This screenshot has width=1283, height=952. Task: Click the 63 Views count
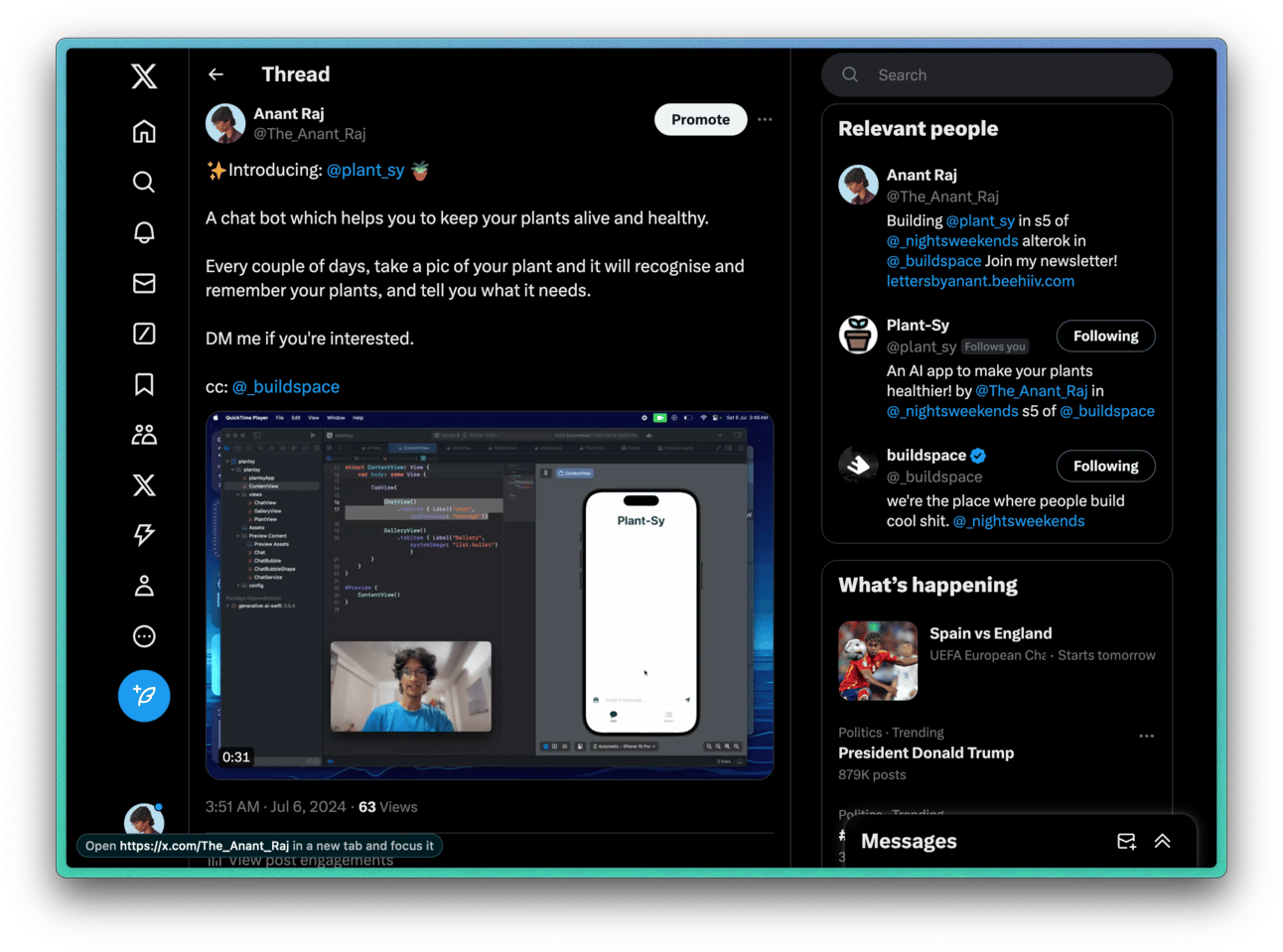(388, 807)
